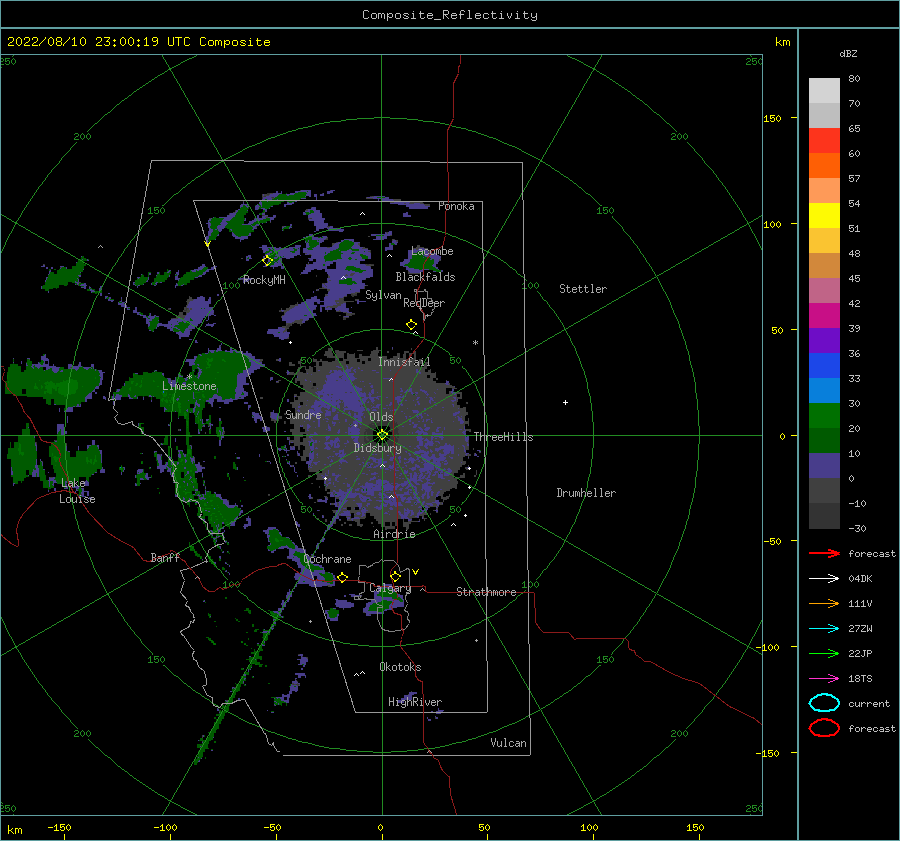Select the cyan 27ZW arrow icon

point(824,629)
